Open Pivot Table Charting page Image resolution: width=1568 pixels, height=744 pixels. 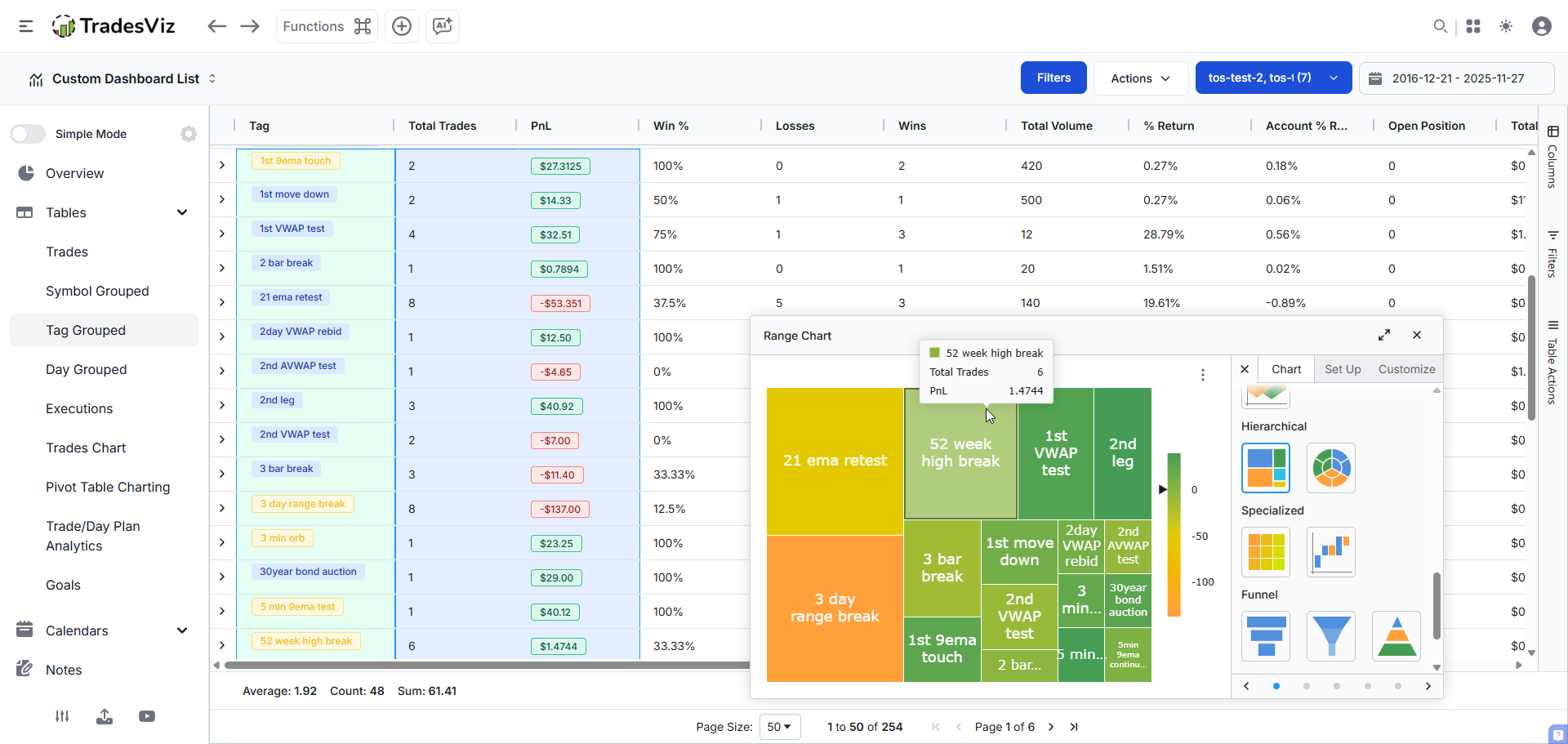[x=108, y=487]
